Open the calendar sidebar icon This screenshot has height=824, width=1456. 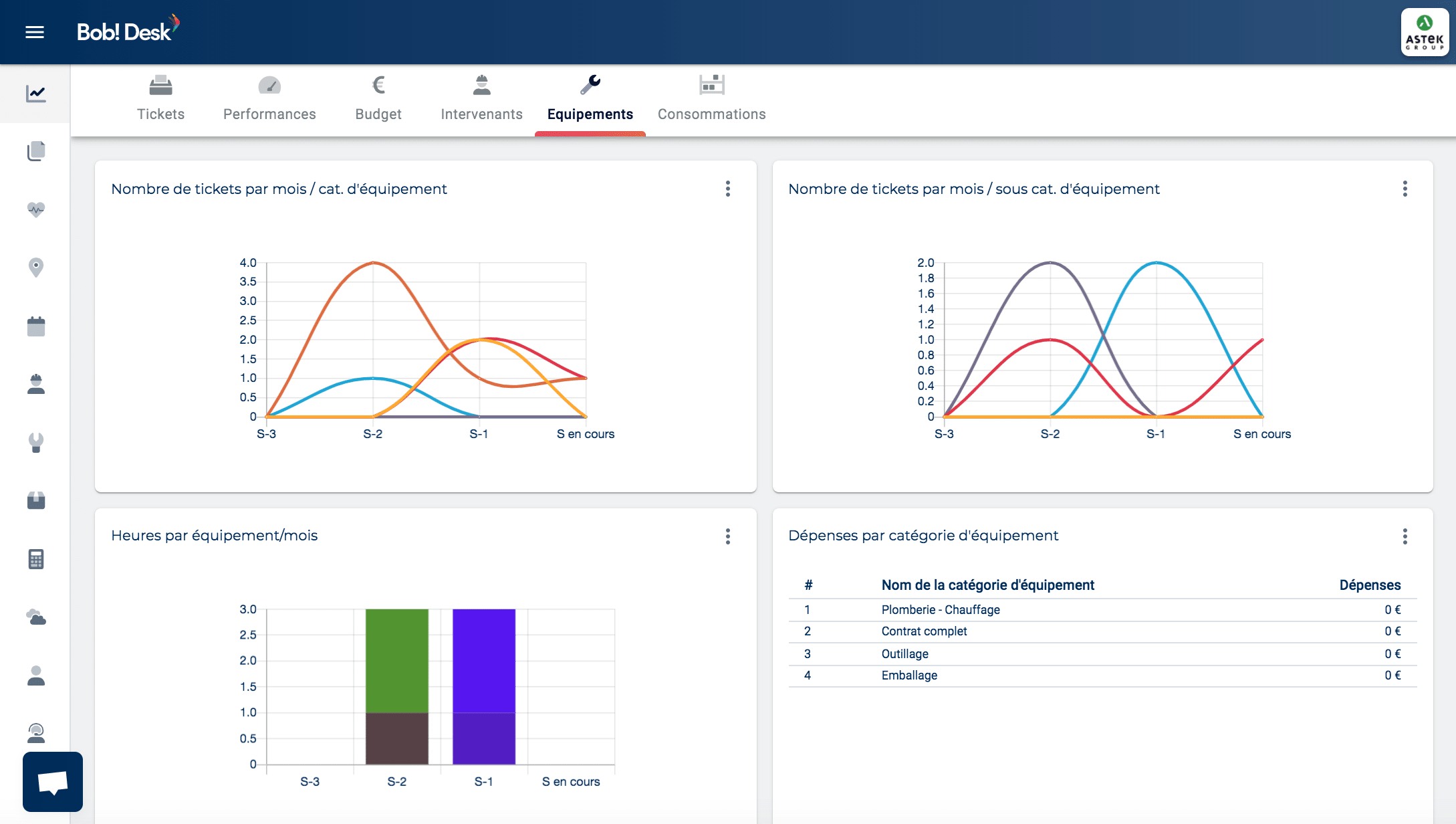click(x=36, y=326)
